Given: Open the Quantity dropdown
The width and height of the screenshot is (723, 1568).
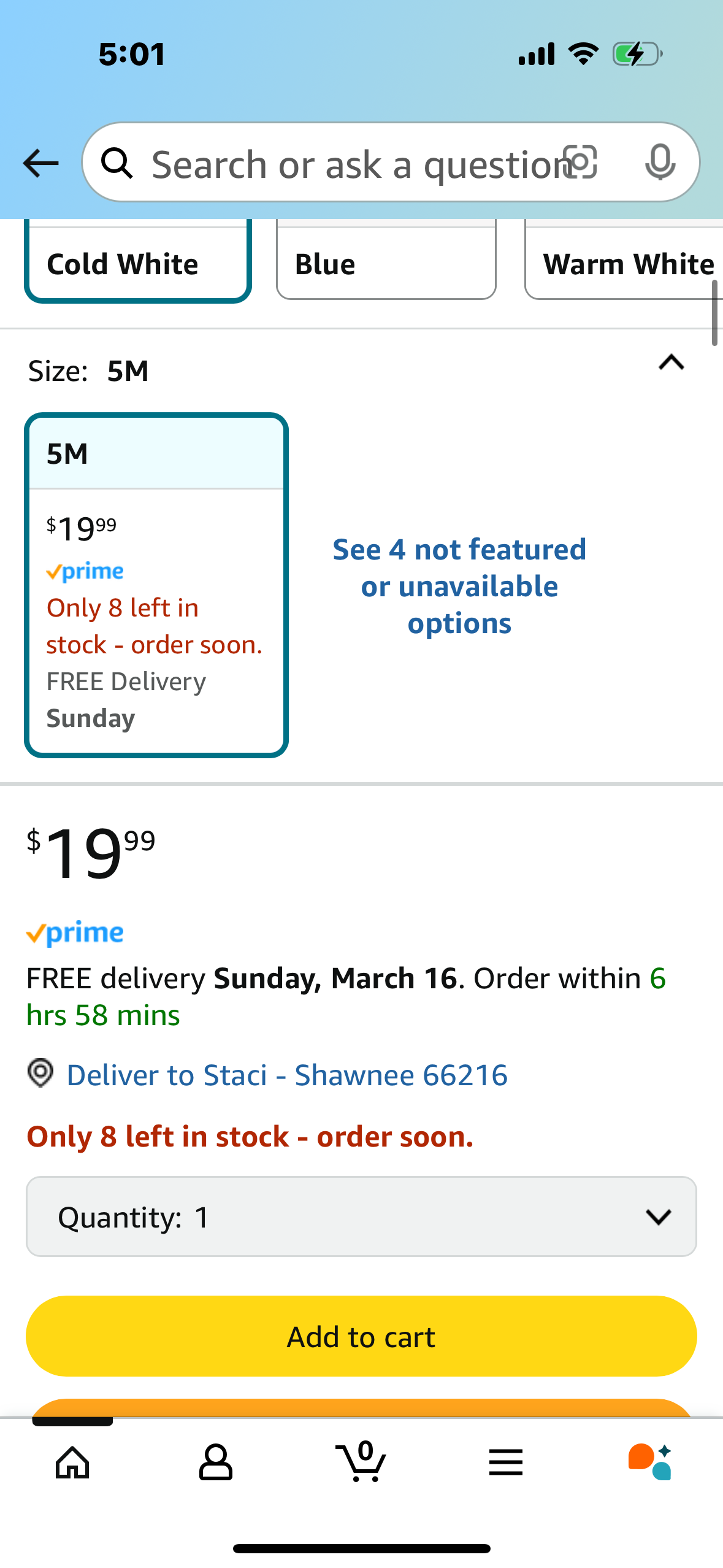Looking at the screenshot, I should 361,1216.
